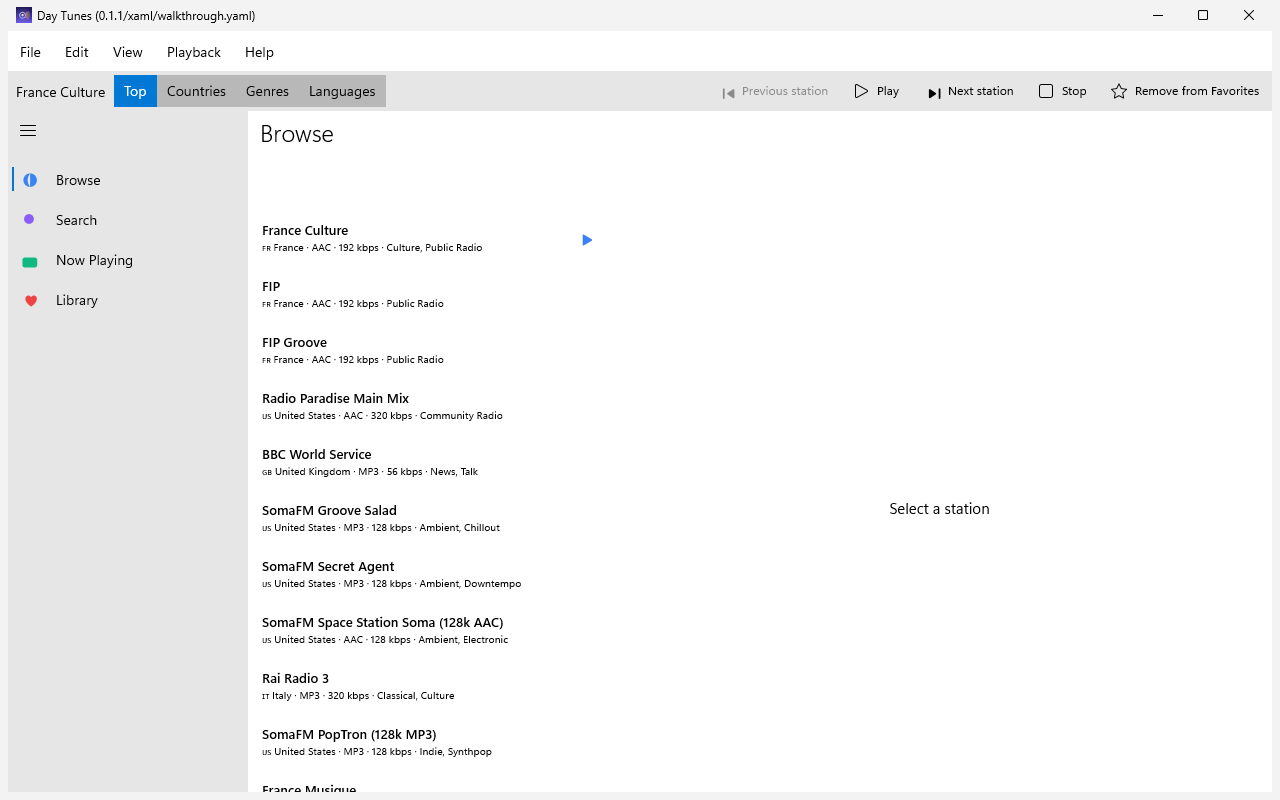Click the Select a station placeholder text
Image resolution: width=1280 pixels, height=800 pixels.
coord(939,509)
